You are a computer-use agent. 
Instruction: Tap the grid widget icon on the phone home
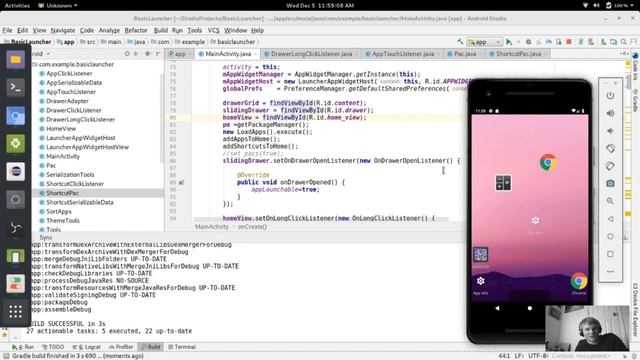tap(503, 182)
